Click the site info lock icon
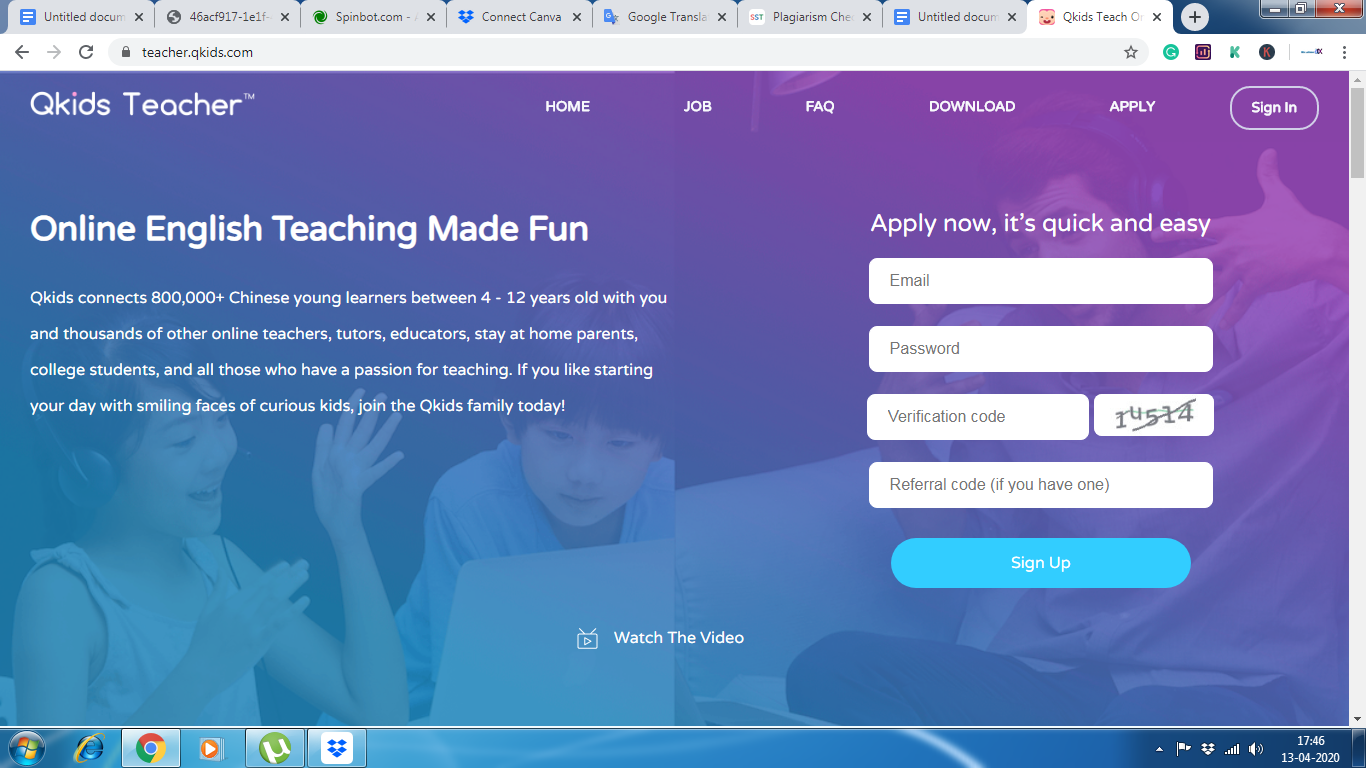The height and width of the screenshot is (768, 1366). click(125, 52)
